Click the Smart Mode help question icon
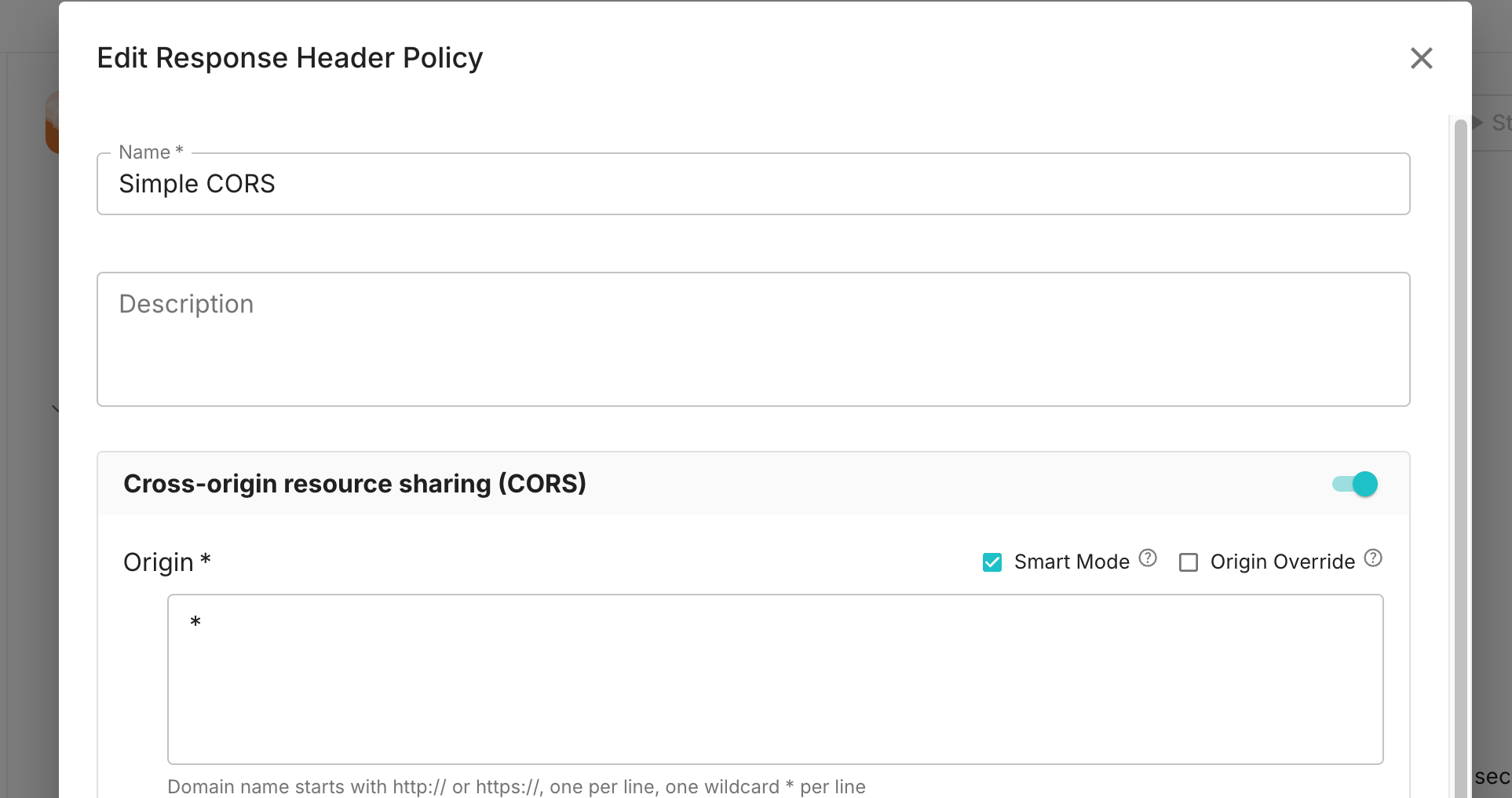Image resolution: width=1512 pixels, height=798 pixels. (x=1148, y=558)
